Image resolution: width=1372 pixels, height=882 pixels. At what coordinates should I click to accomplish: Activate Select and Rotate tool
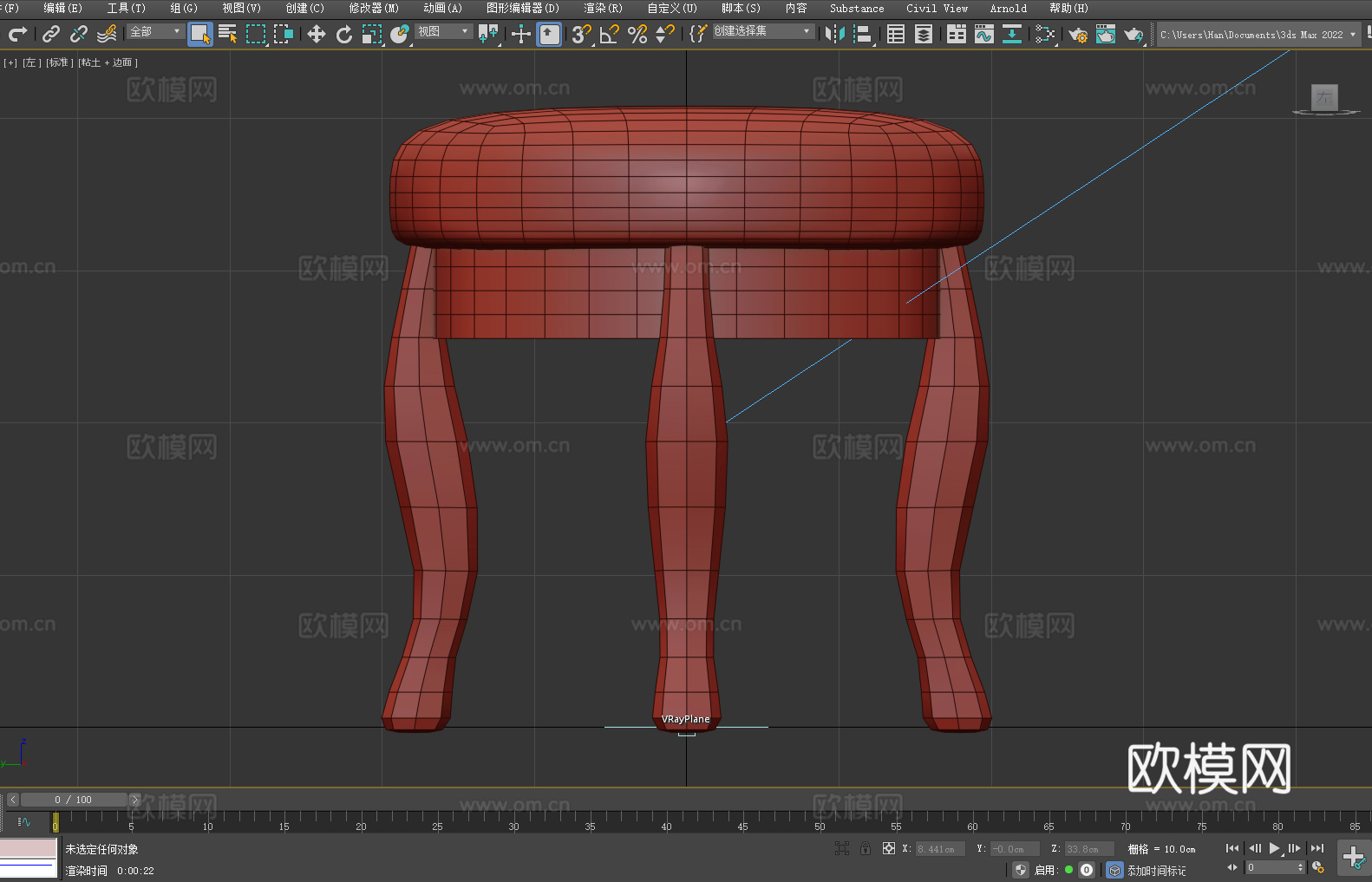point(344,34)
